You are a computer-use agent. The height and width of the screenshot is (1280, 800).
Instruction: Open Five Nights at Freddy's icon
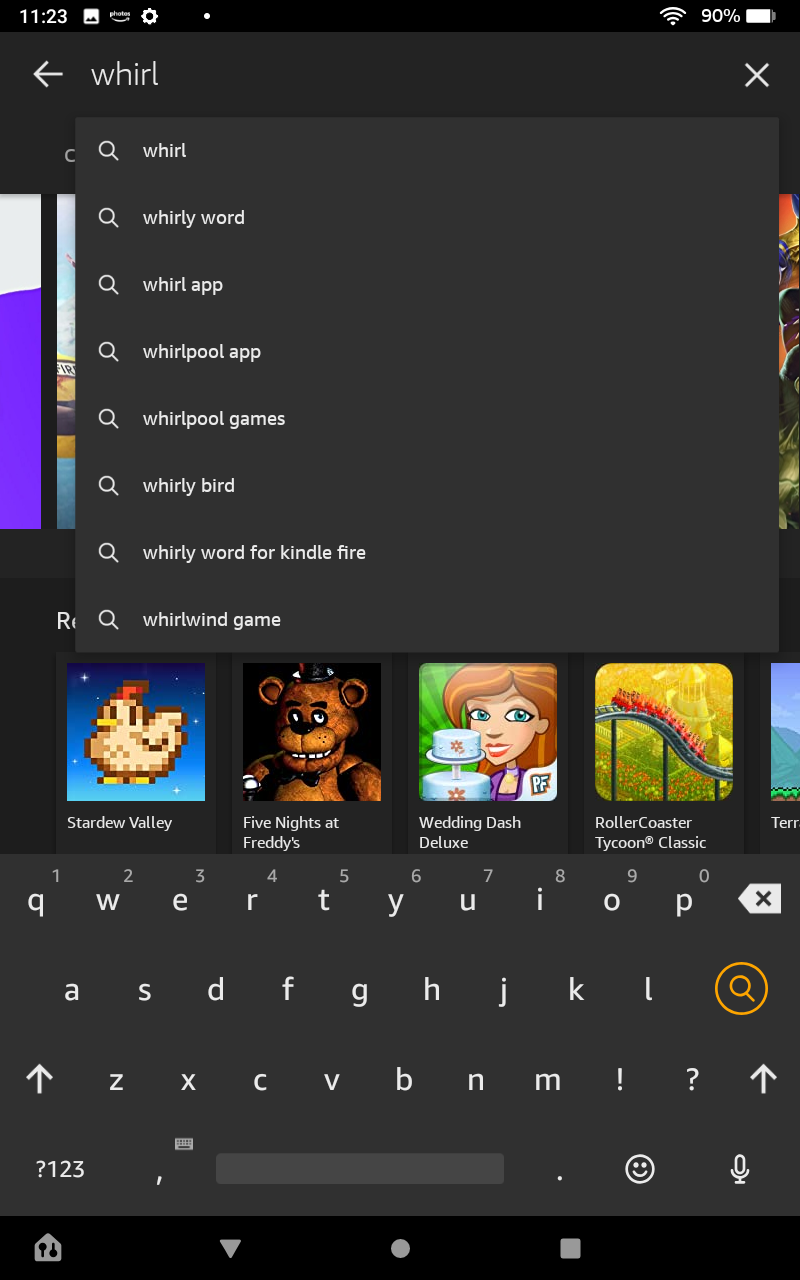(312, 732)
